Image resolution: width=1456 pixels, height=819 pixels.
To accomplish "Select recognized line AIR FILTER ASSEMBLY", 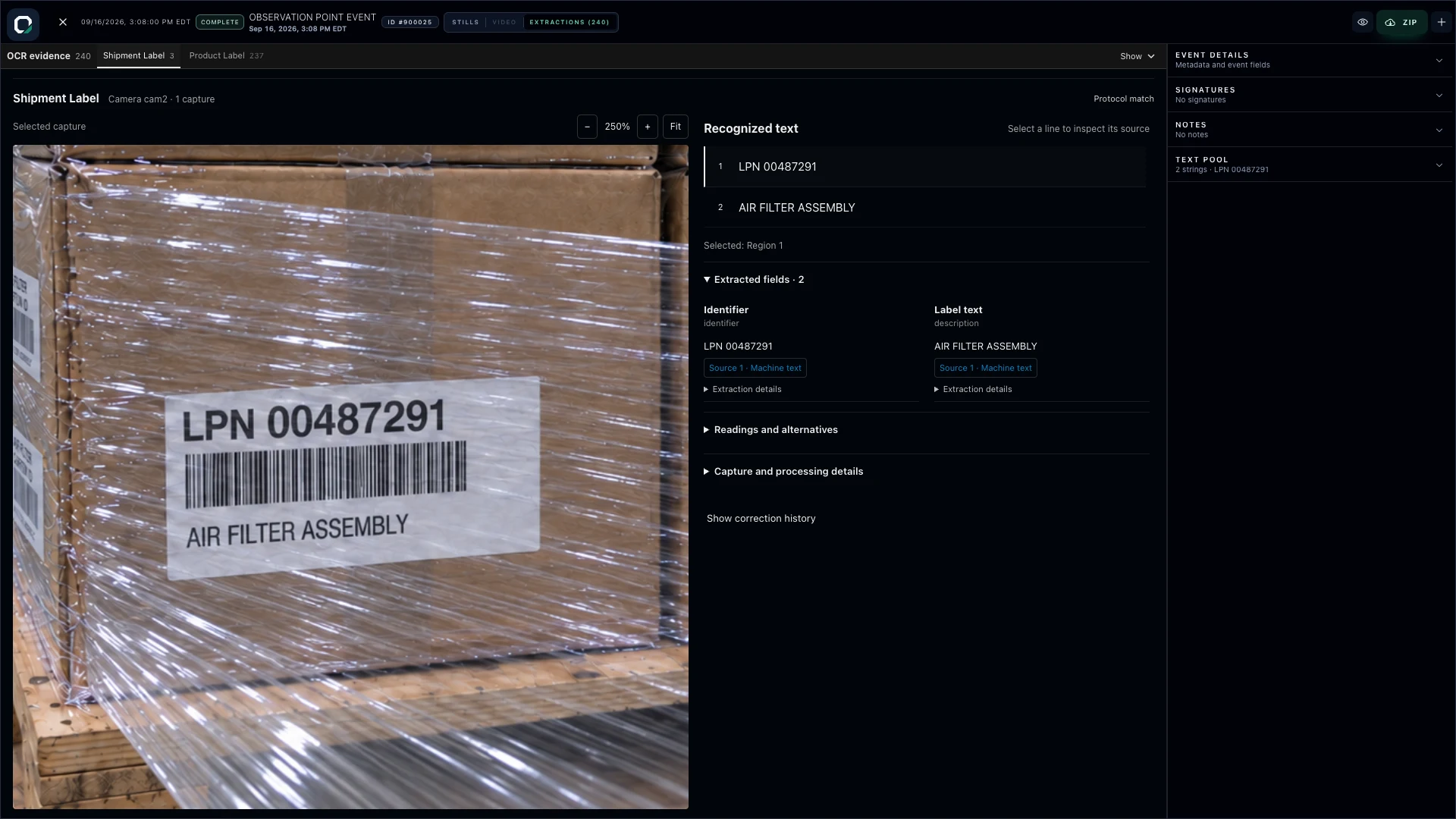I will [925, 208].
